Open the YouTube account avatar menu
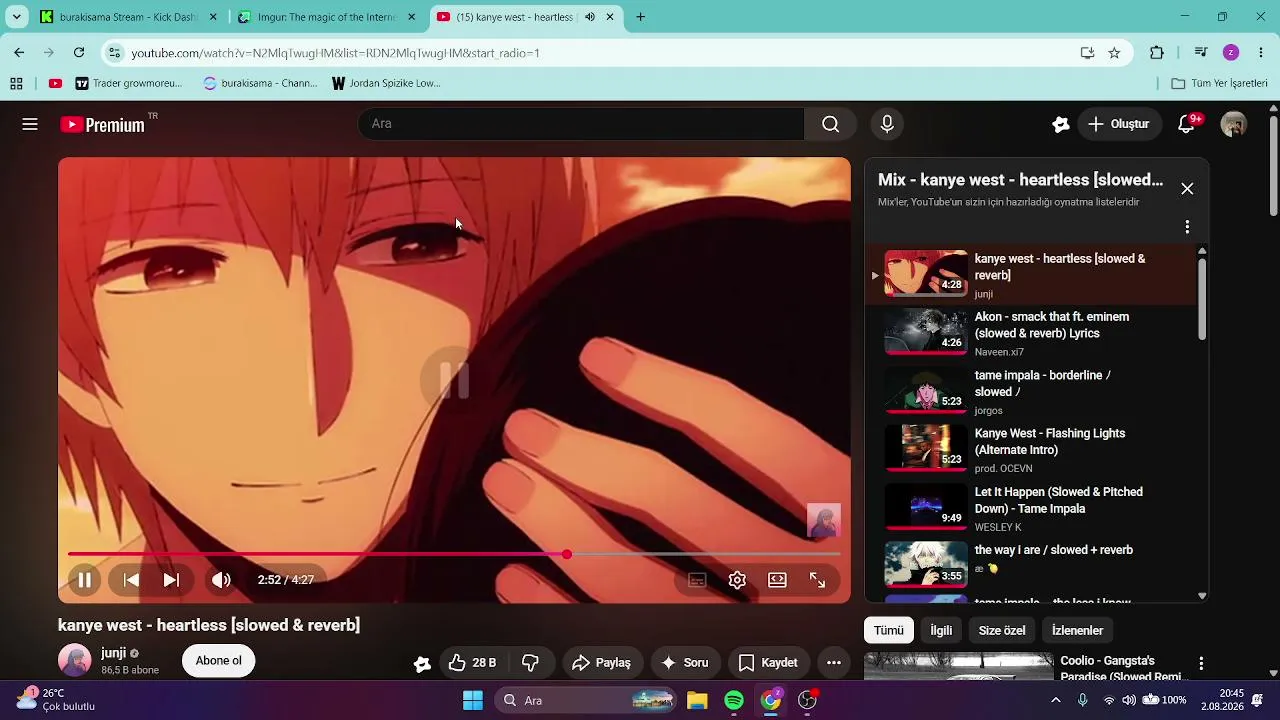Screen dimensions: 1280x720 (x=1234, y=124)
